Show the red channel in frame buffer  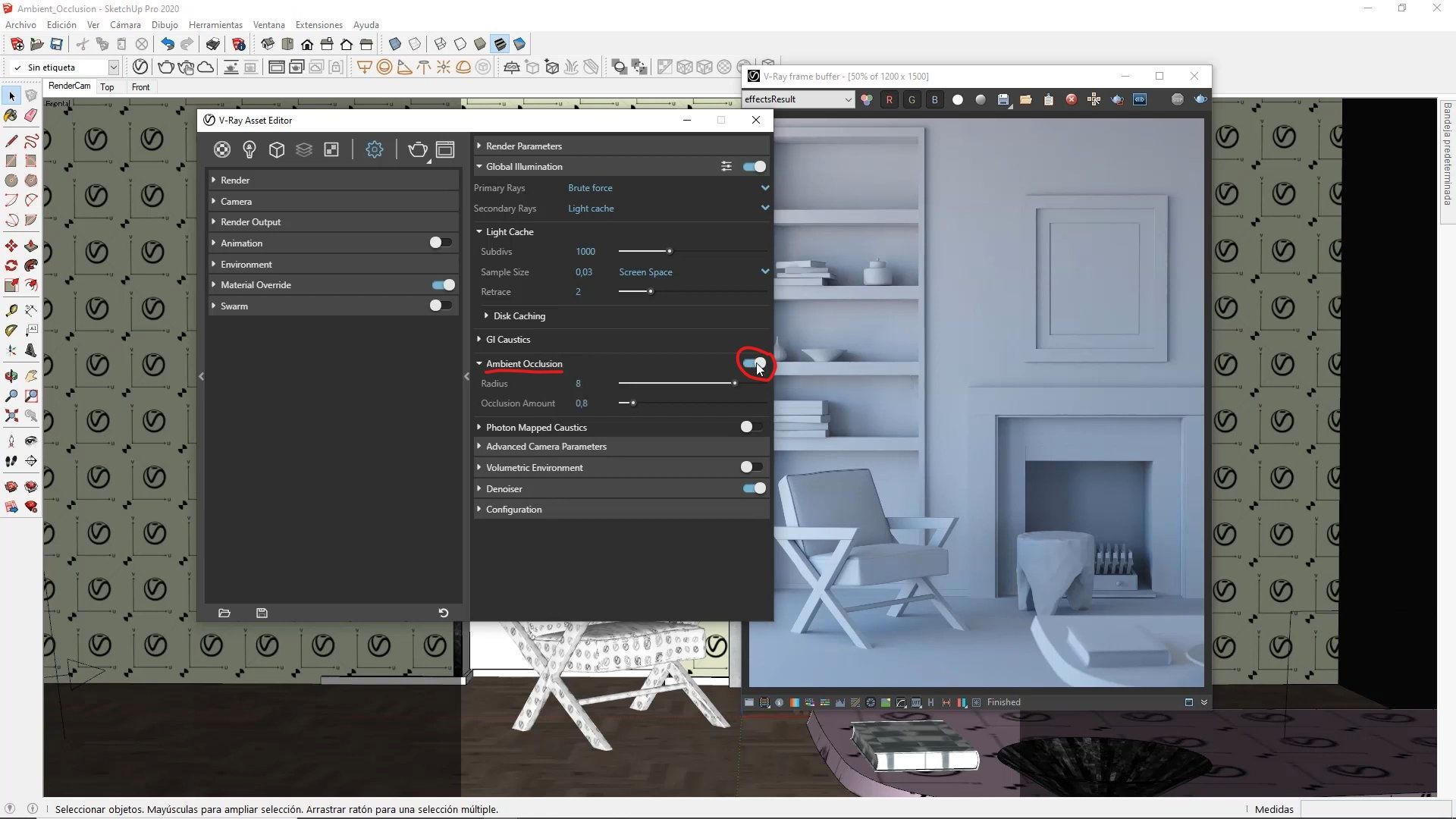(889, 99)
